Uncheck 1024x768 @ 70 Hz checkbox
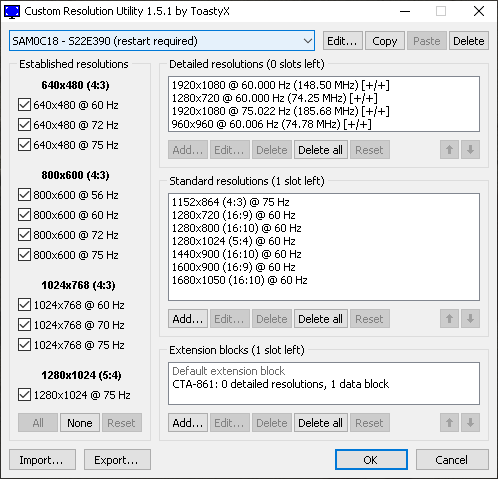The height and width of the screenshot is (479, 498). pyautogui.click(x=24, y=325)
